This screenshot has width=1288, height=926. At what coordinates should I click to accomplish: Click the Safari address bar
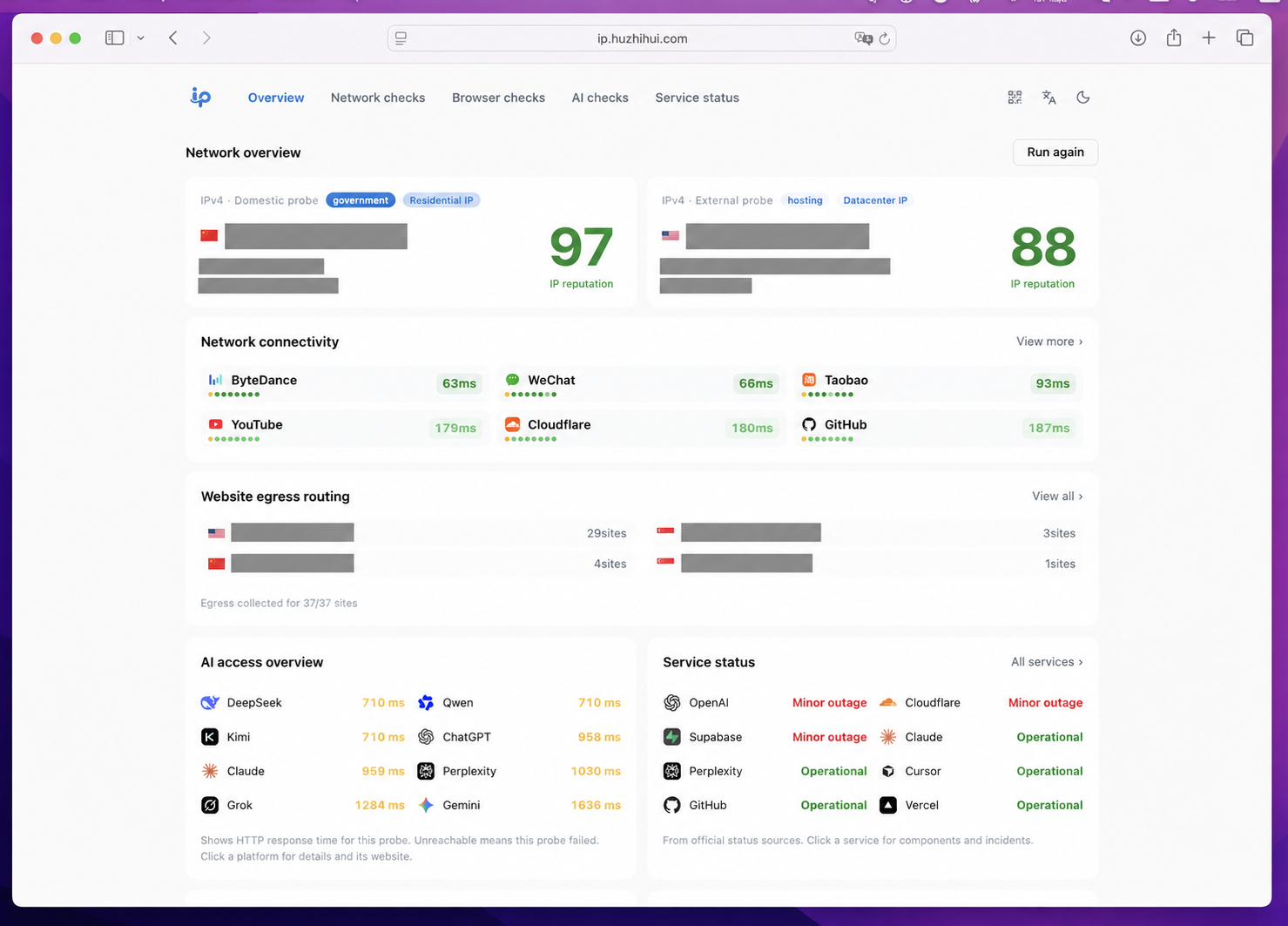coord(642,38)
